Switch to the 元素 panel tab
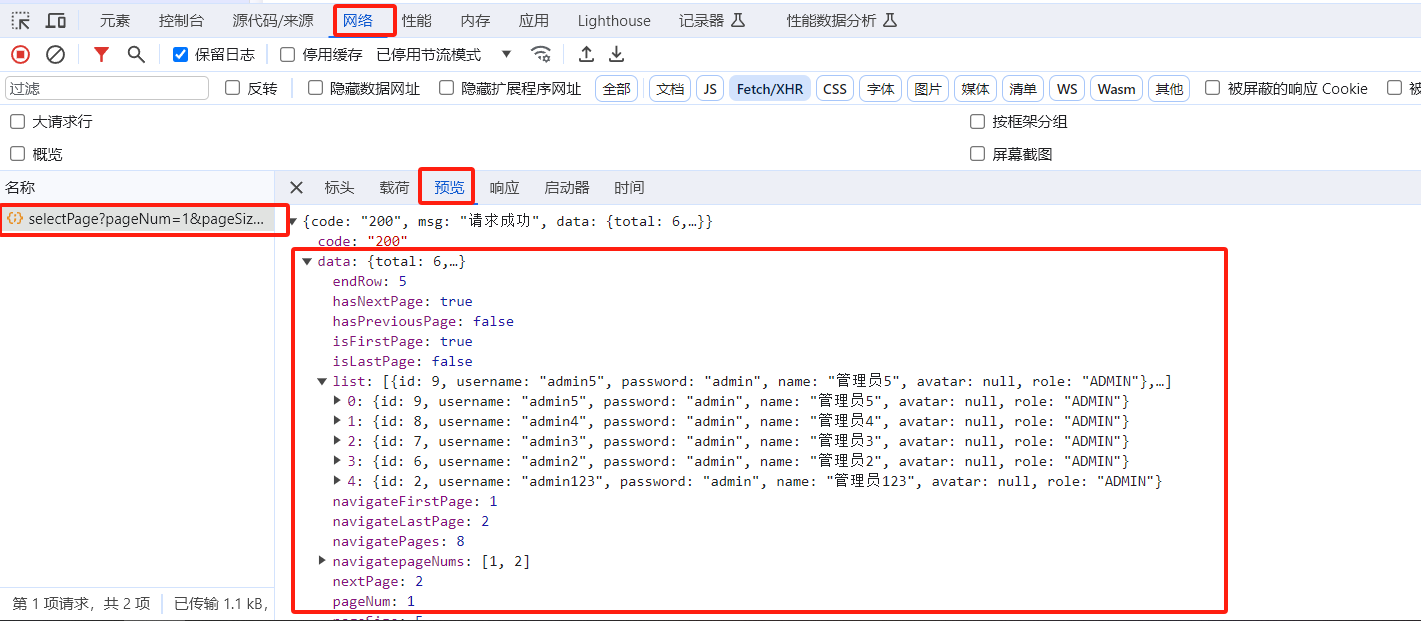Image resolution: width=1421 pixels, height=621 pixels. [x=115, y=20]
